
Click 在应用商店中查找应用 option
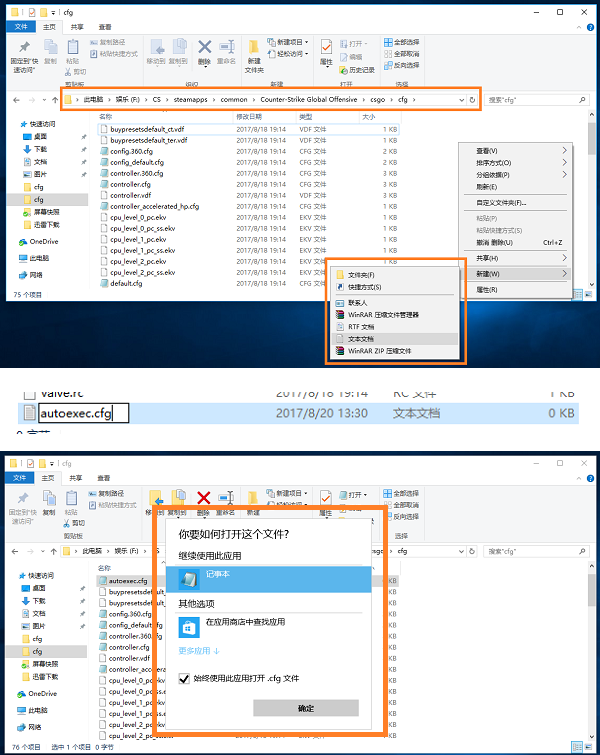coord(269,627)
